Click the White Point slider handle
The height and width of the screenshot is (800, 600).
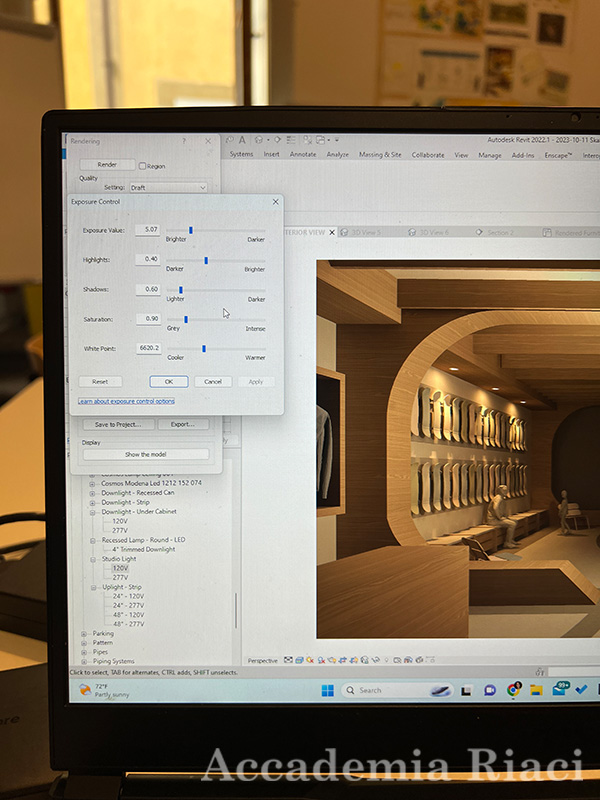(x=204, y=348)
